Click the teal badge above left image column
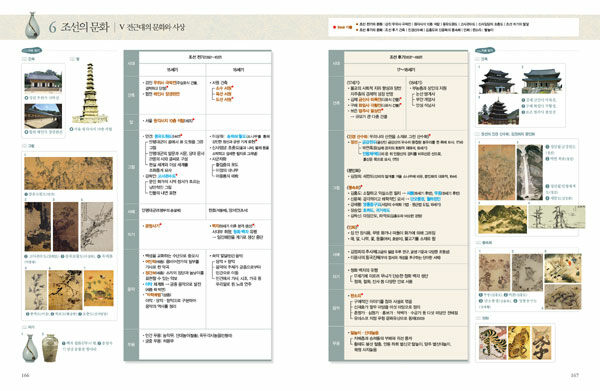 [32, 50]
